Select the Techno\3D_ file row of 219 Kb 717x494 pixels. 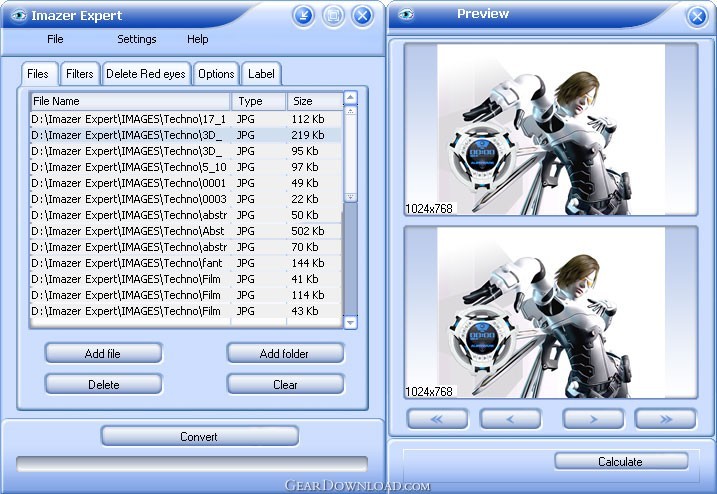pos(186,135)
